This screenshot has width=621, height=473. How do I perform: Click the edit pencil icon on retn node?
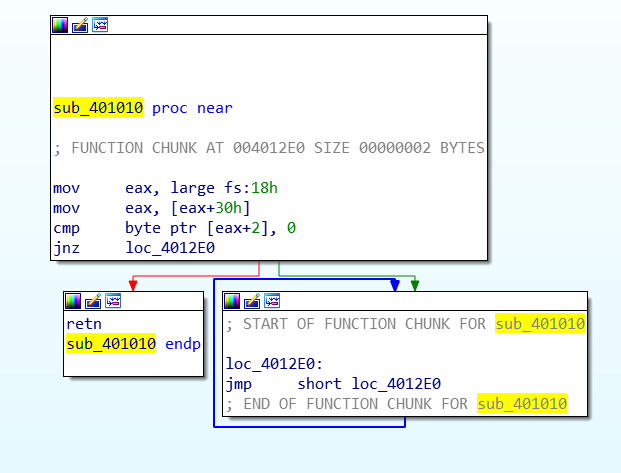93,301
